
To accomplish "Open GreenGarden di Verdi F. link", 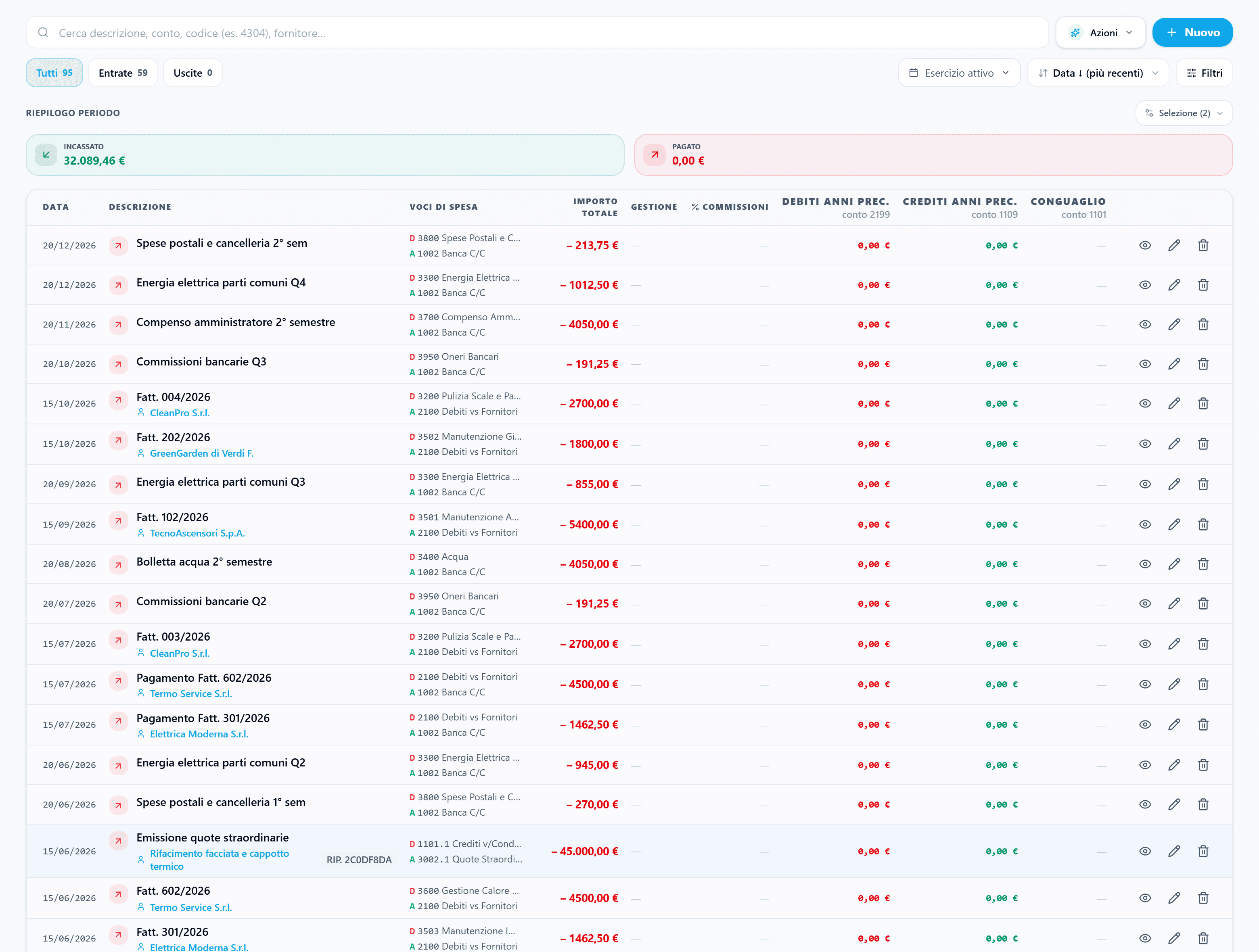I will point(202,453).
